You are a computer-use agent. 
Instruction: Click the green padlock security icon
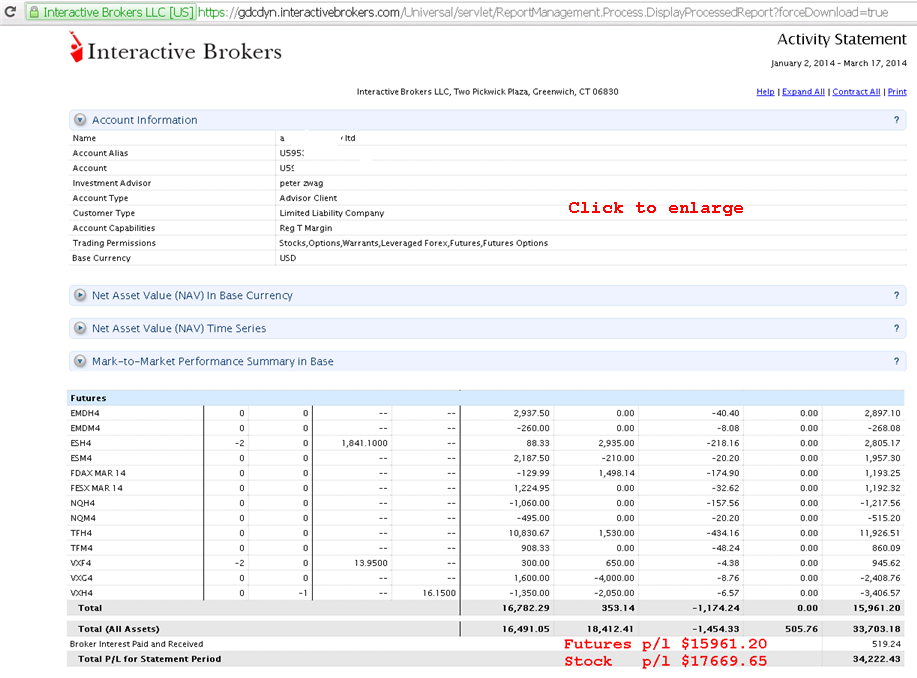coord(34,12)
